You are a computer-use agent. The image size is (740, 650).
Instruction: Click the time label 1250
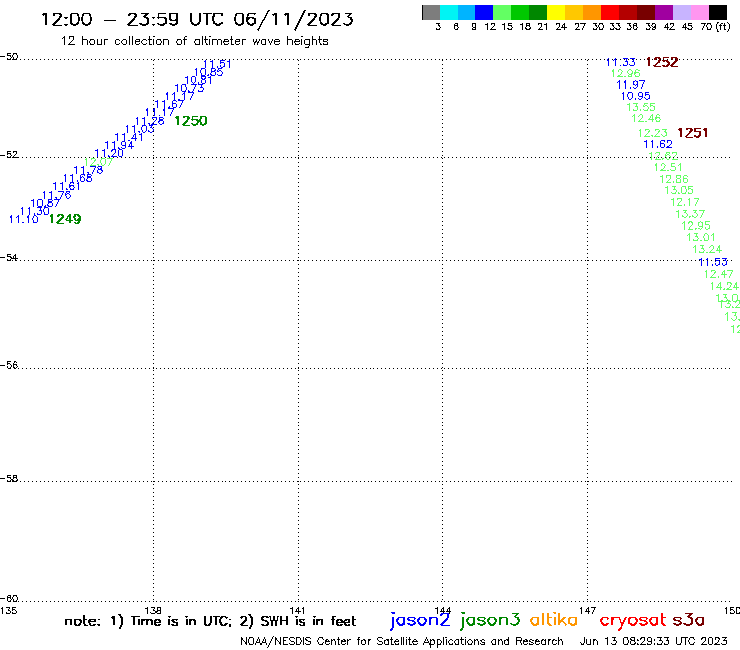point(191,121)
